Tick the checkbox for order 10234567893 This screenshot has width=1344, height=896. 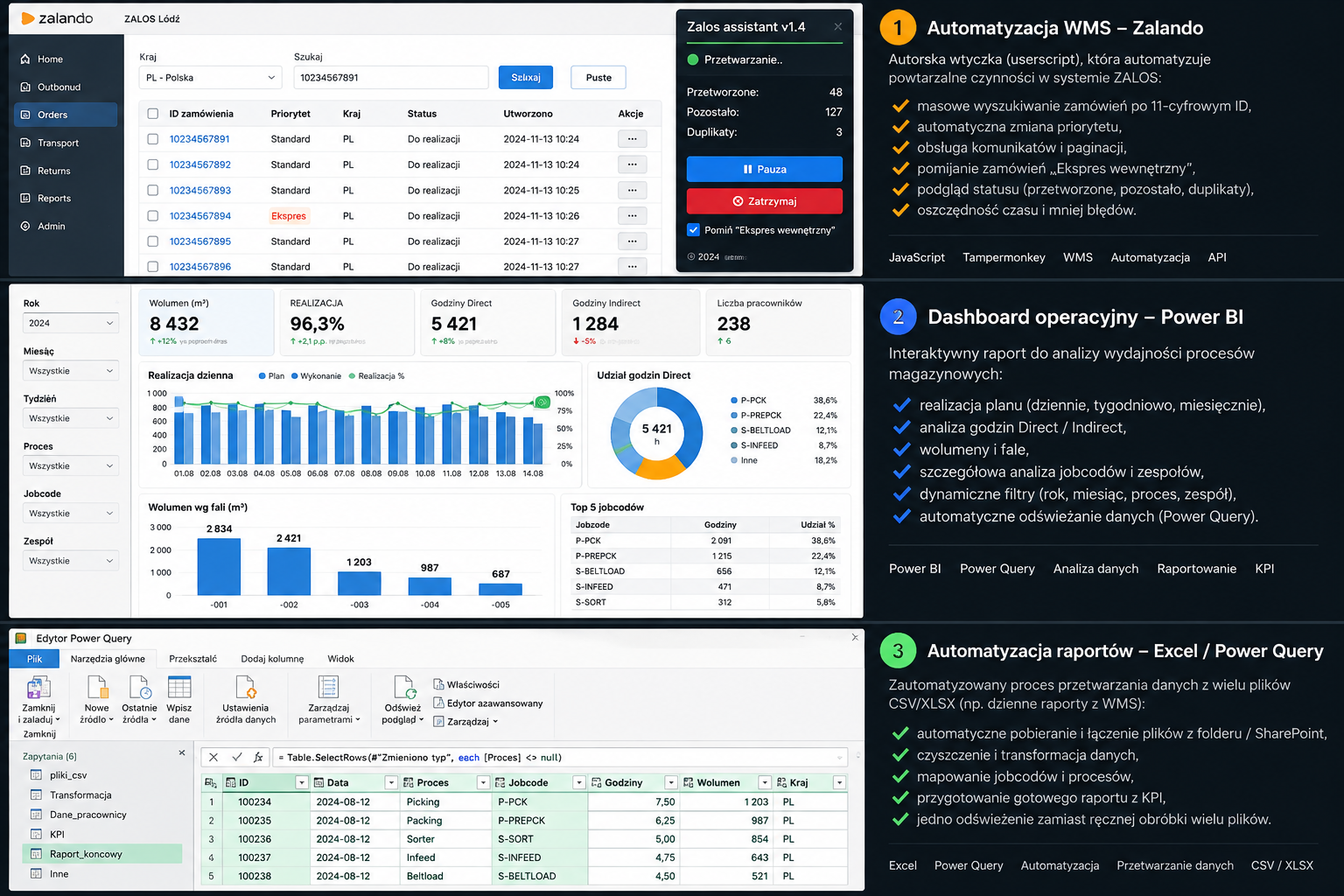(x=153, y=190)
